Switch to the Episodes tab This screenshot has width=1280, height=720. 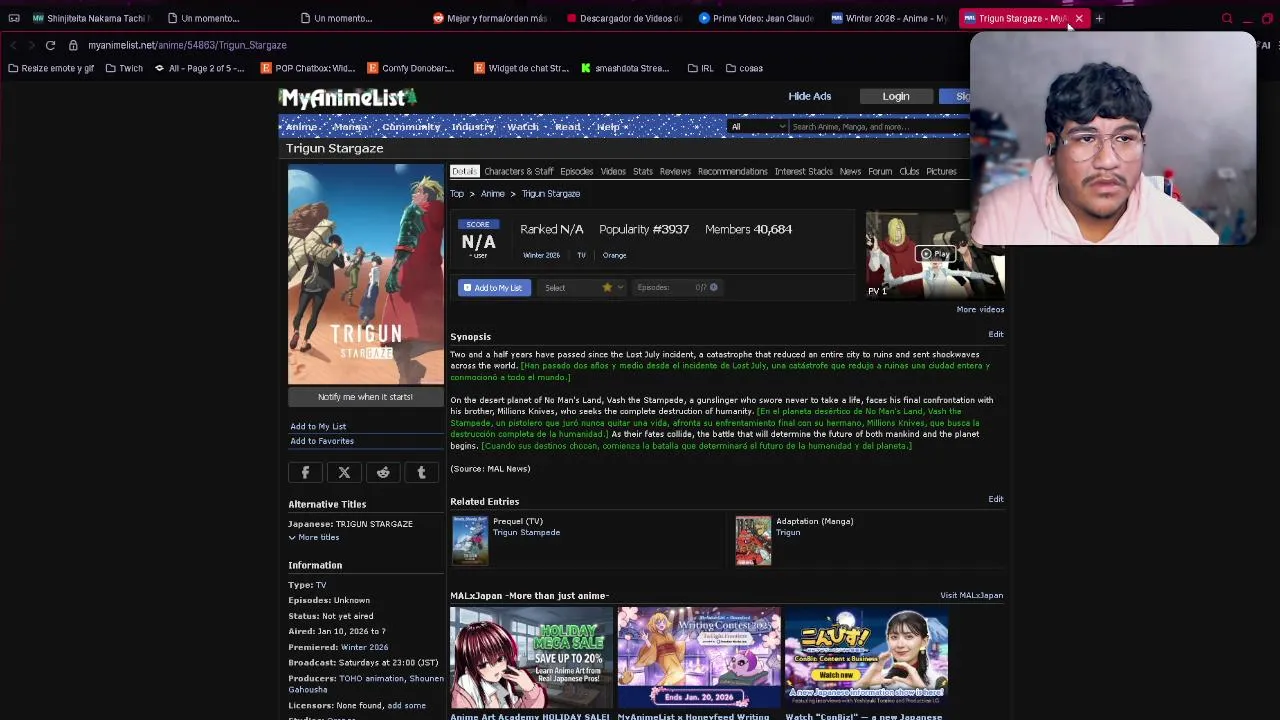pyautogui.click(x=576, y=171)
